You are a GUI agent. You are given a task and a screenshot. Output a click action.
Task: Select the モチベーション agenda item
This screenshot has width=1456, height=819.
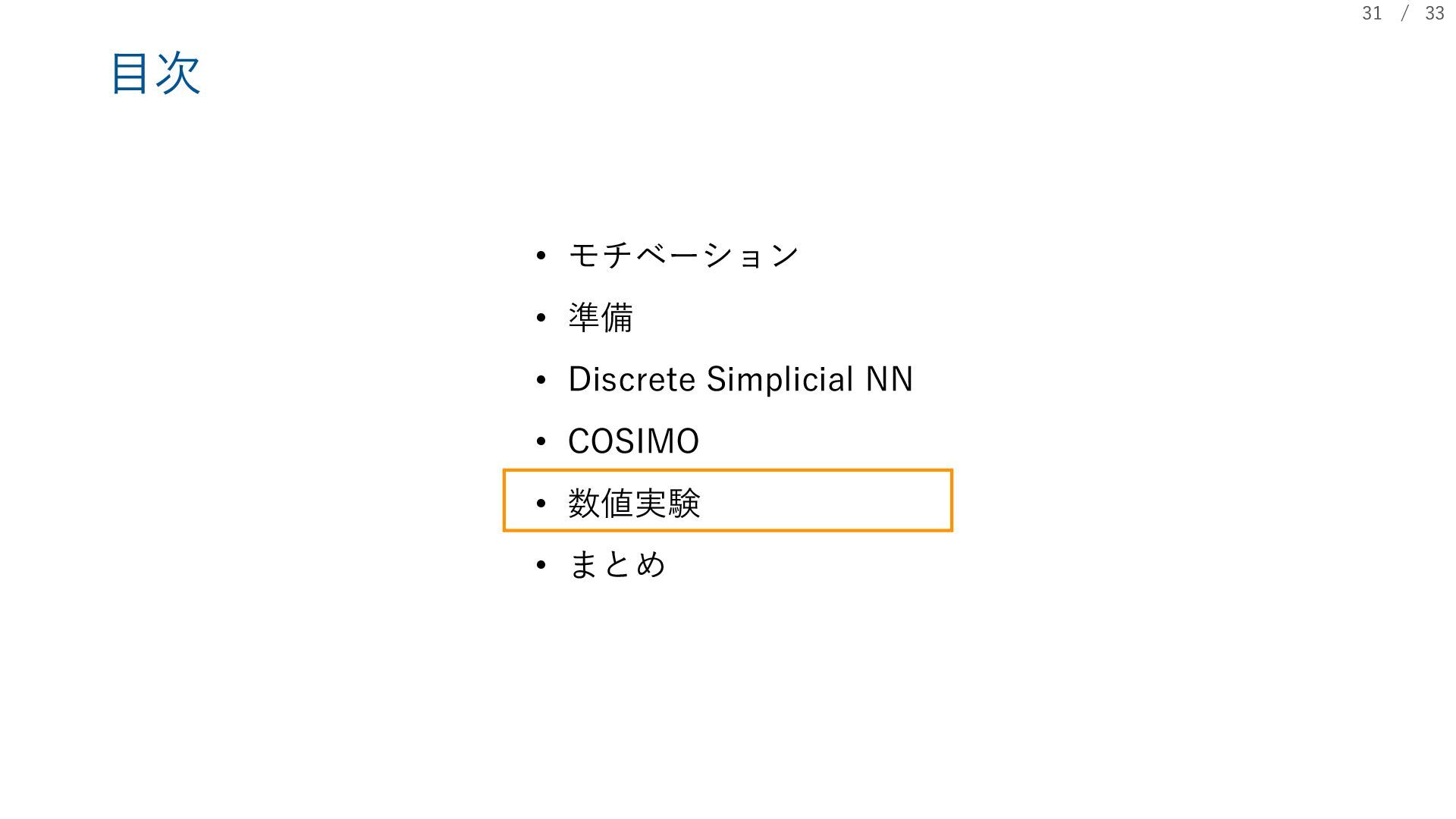tap(683, 255)
